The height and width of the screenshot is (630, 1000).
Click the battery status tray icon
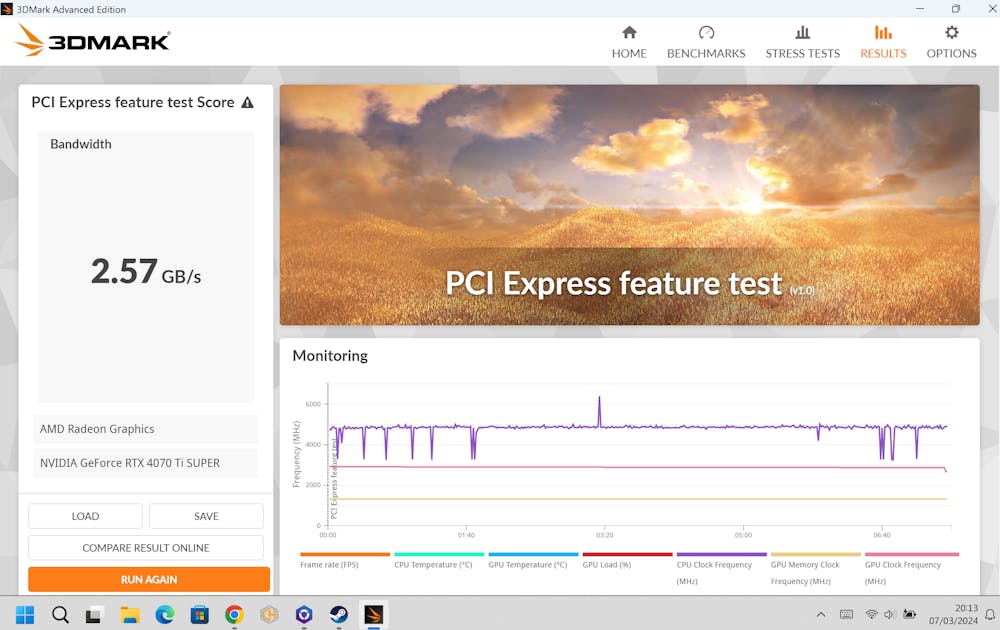[909, 615]
